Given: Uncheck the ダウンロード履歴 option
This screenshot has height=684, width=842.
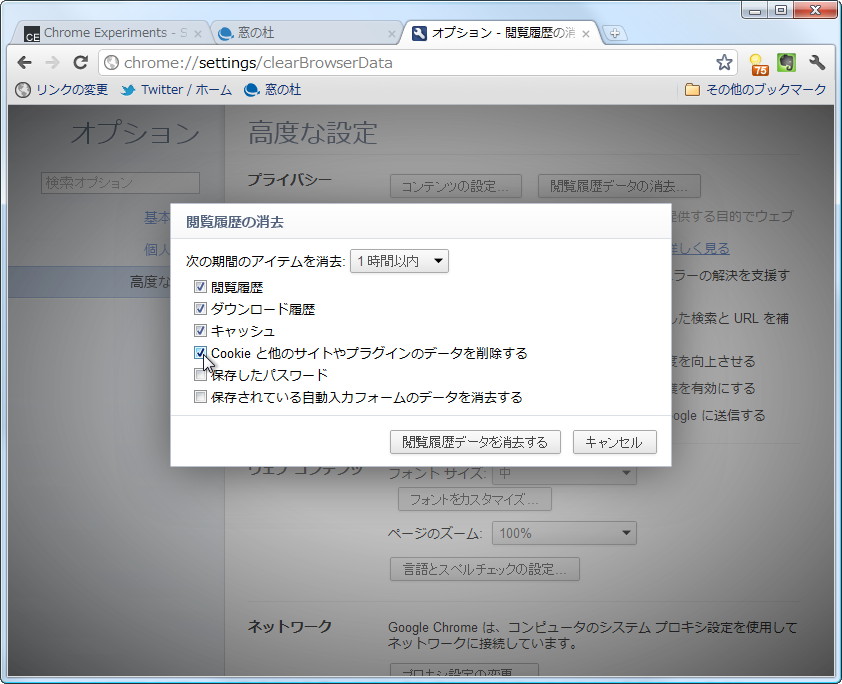Looking at the screenshot, I should (200, 308).
